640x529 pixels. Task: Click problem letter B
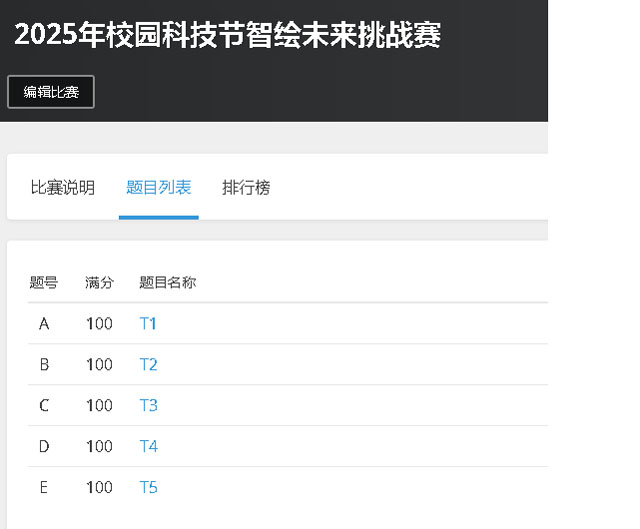[x=44, y=365]
